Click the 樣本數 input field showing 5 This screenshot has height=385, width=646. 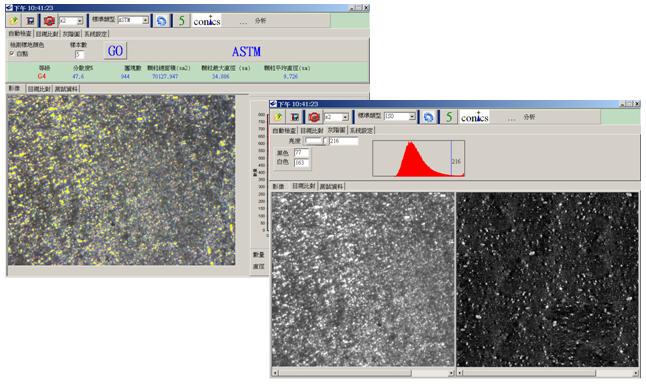(80, 54)
